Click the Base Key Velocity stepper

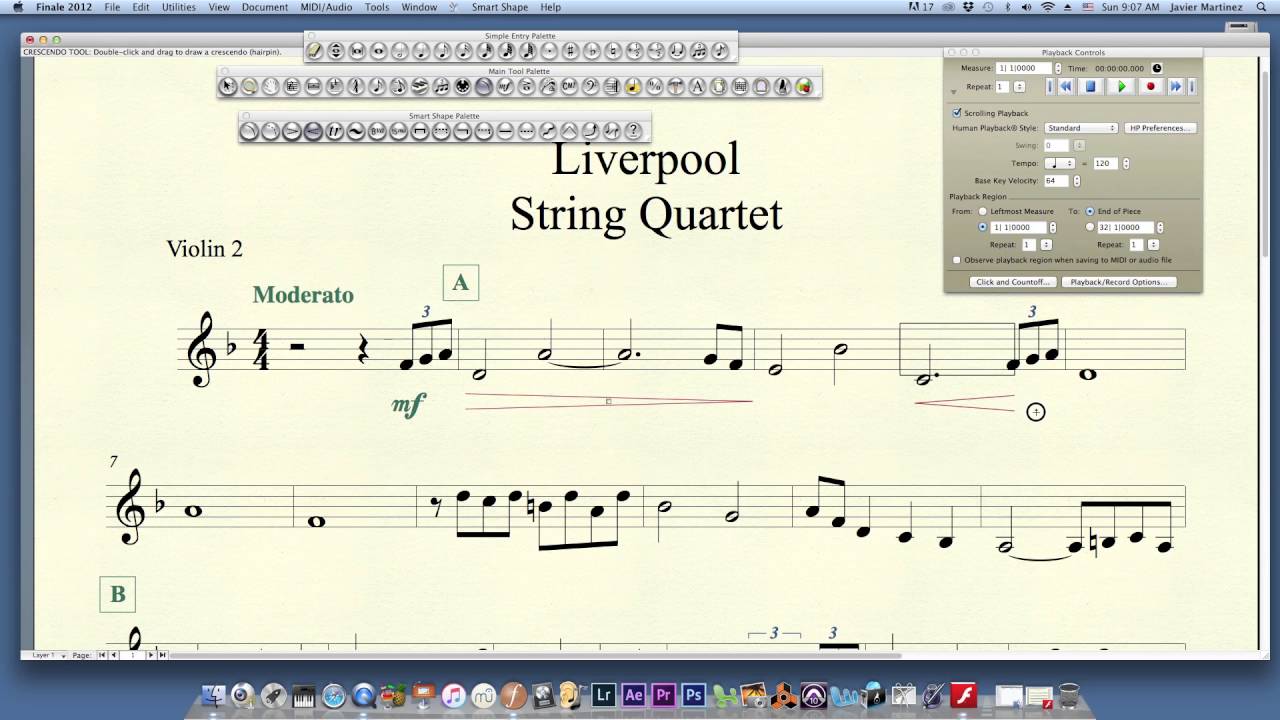(x=1077, y=181)
